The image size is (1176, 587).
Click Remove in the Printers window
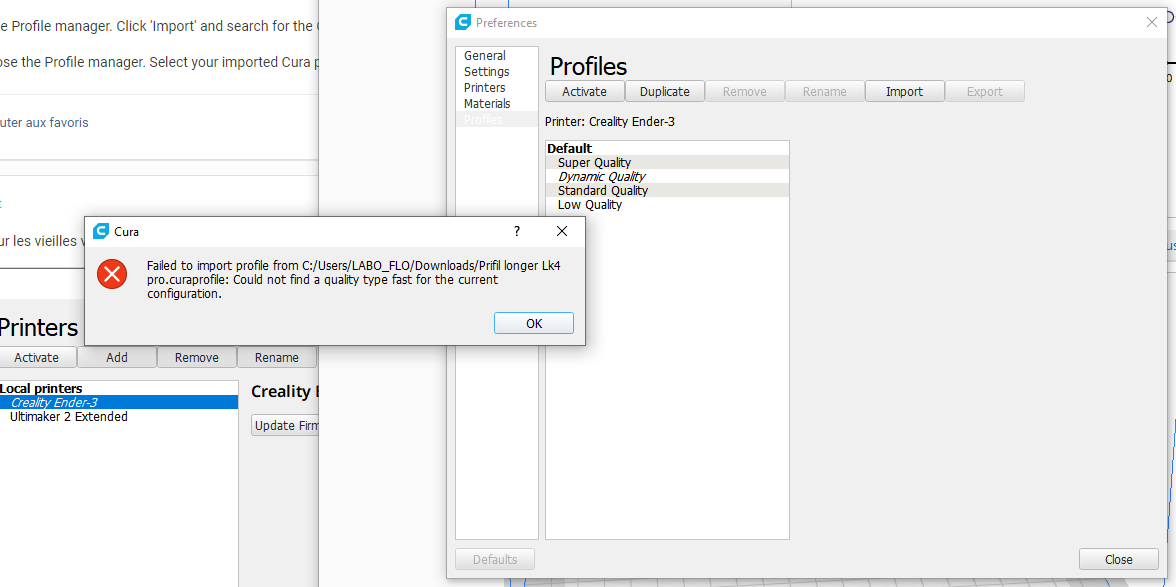point(196,358)
